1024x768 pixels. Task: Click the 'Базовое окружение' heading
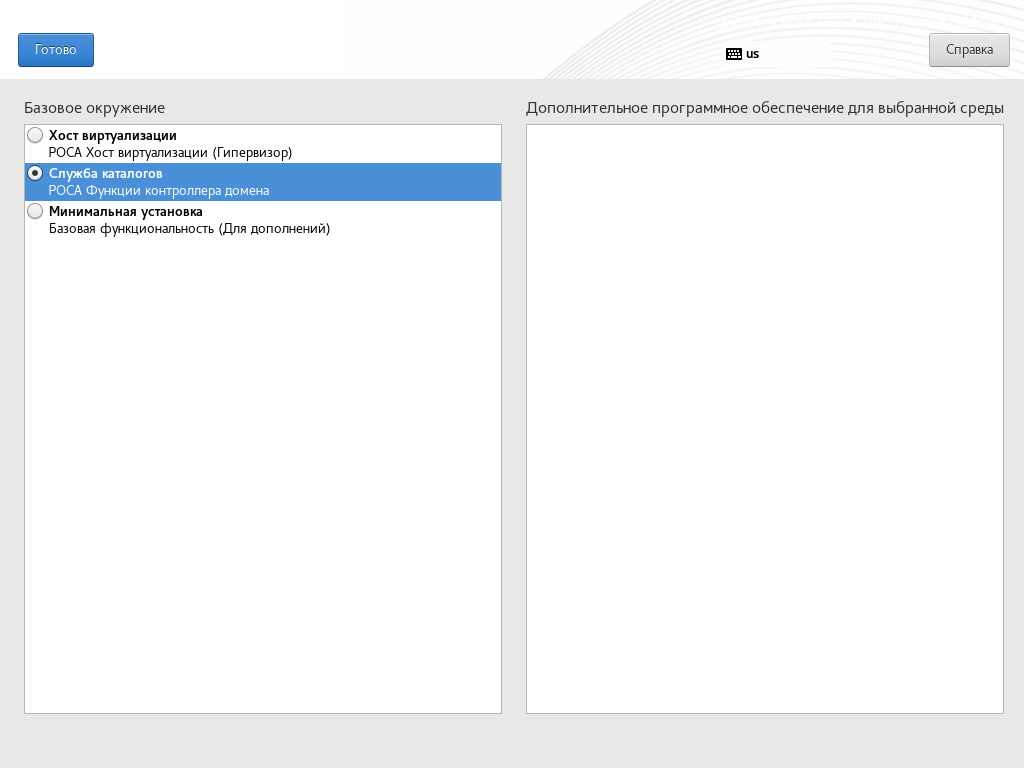click(x=94, y=108)
